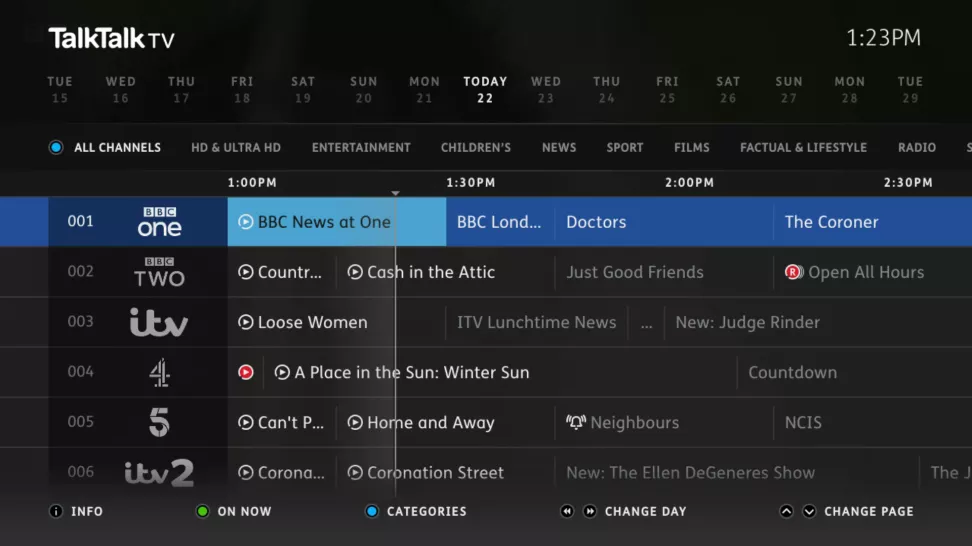Go to Monday 21 in the day bar
The width and height of the screenshot is (972, 546).
click(x=425, y=90)
